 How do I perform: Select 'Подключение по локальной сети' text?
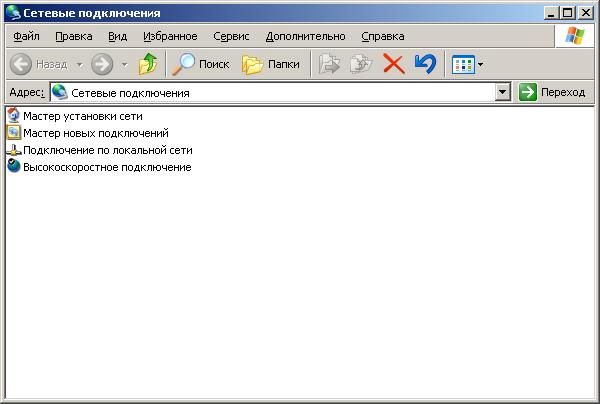tap(108, 150)
